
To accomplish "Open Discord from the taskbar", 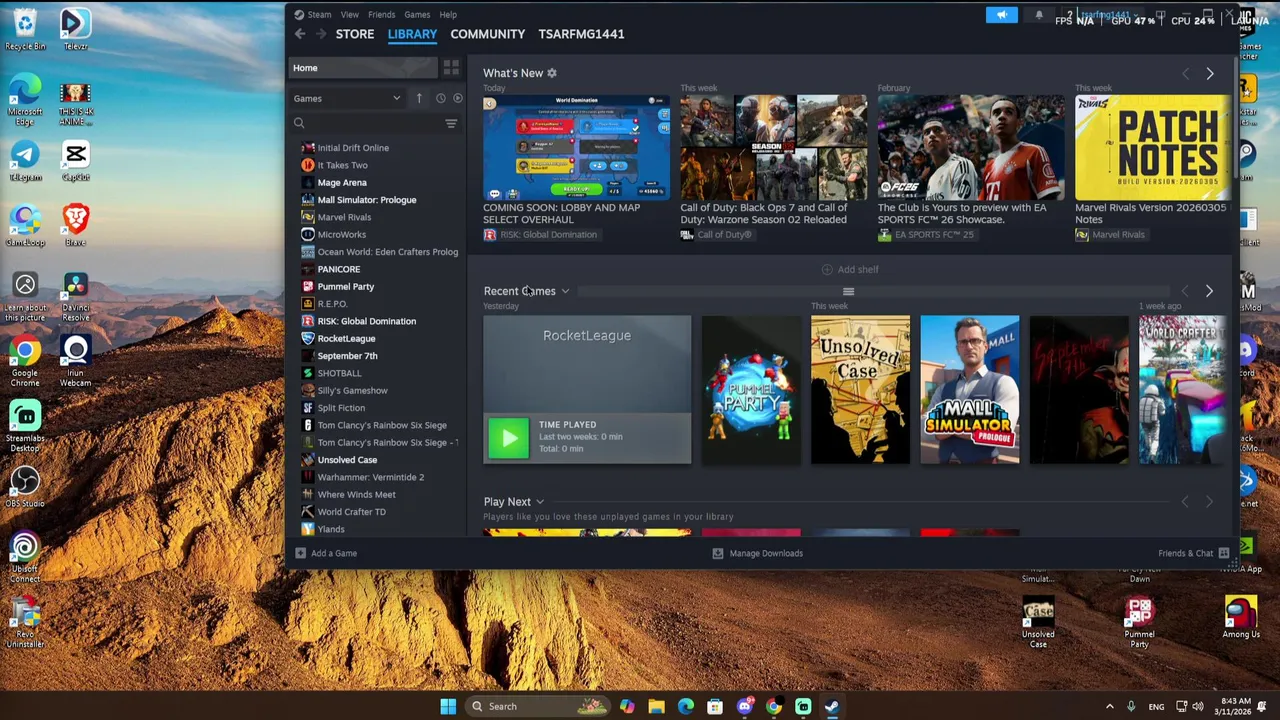I will click(x=744, y=706).
